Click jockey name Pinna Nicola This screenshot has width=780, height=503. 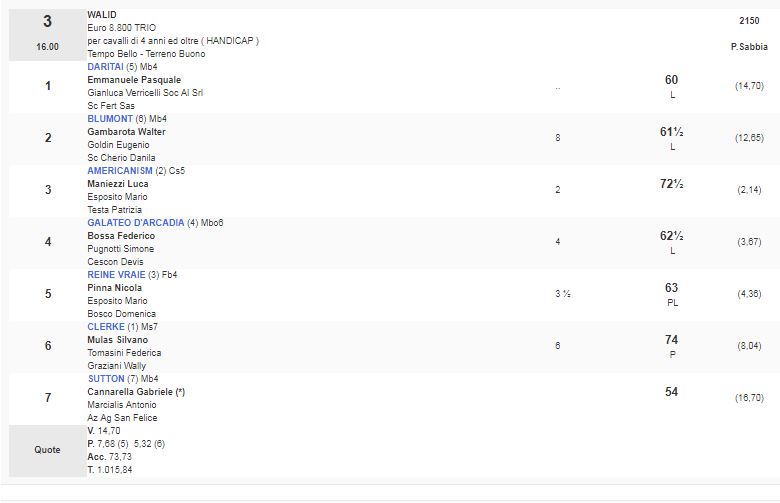click(115, 288)
